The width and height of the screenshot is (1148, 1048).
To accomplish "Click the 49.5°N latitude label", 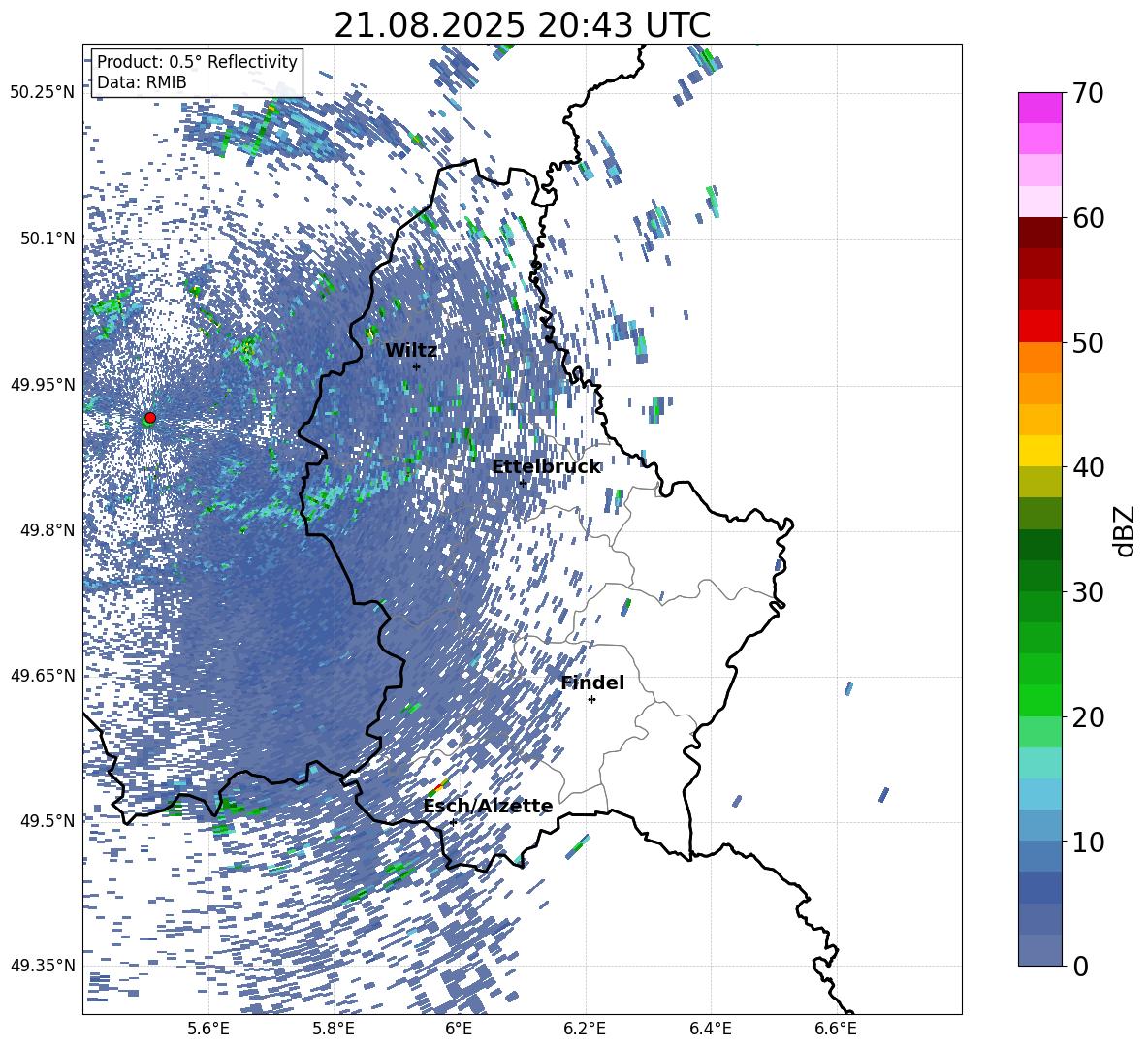I will (x=48, y=820).
